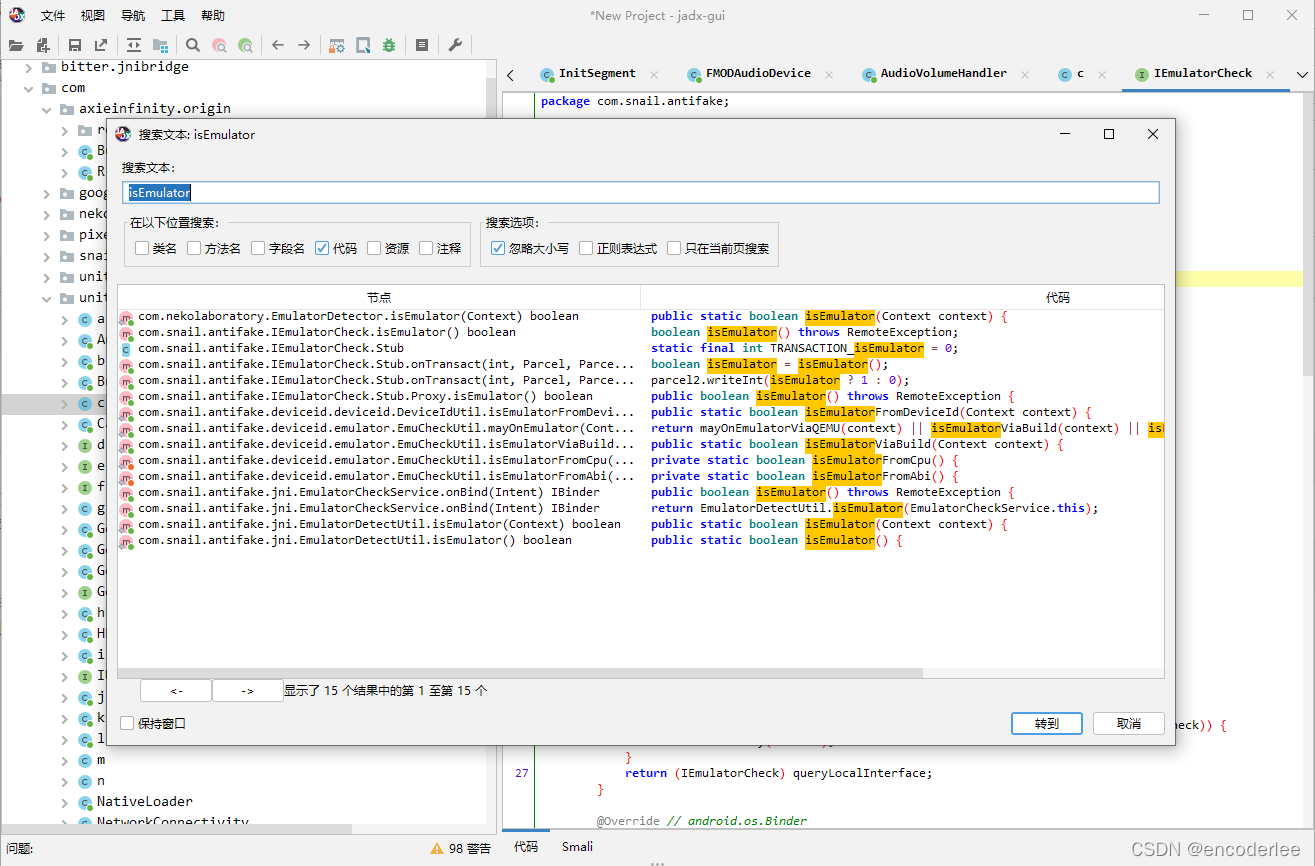Viewport: 1315px width, 866px height.
Task: Click the green comment search icon
Action: pyautogui.click(x=246, y=45)
